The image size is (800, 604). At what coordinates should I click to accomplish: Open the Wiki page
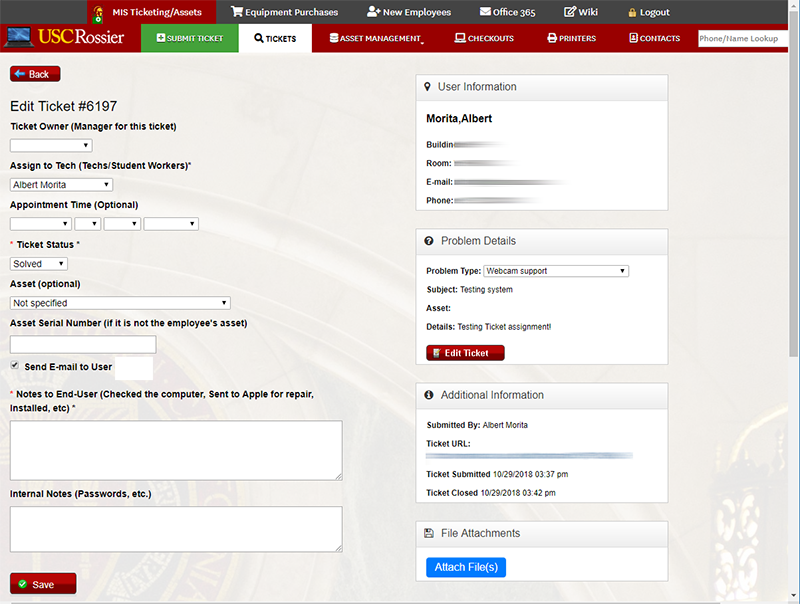pos(581,12)
